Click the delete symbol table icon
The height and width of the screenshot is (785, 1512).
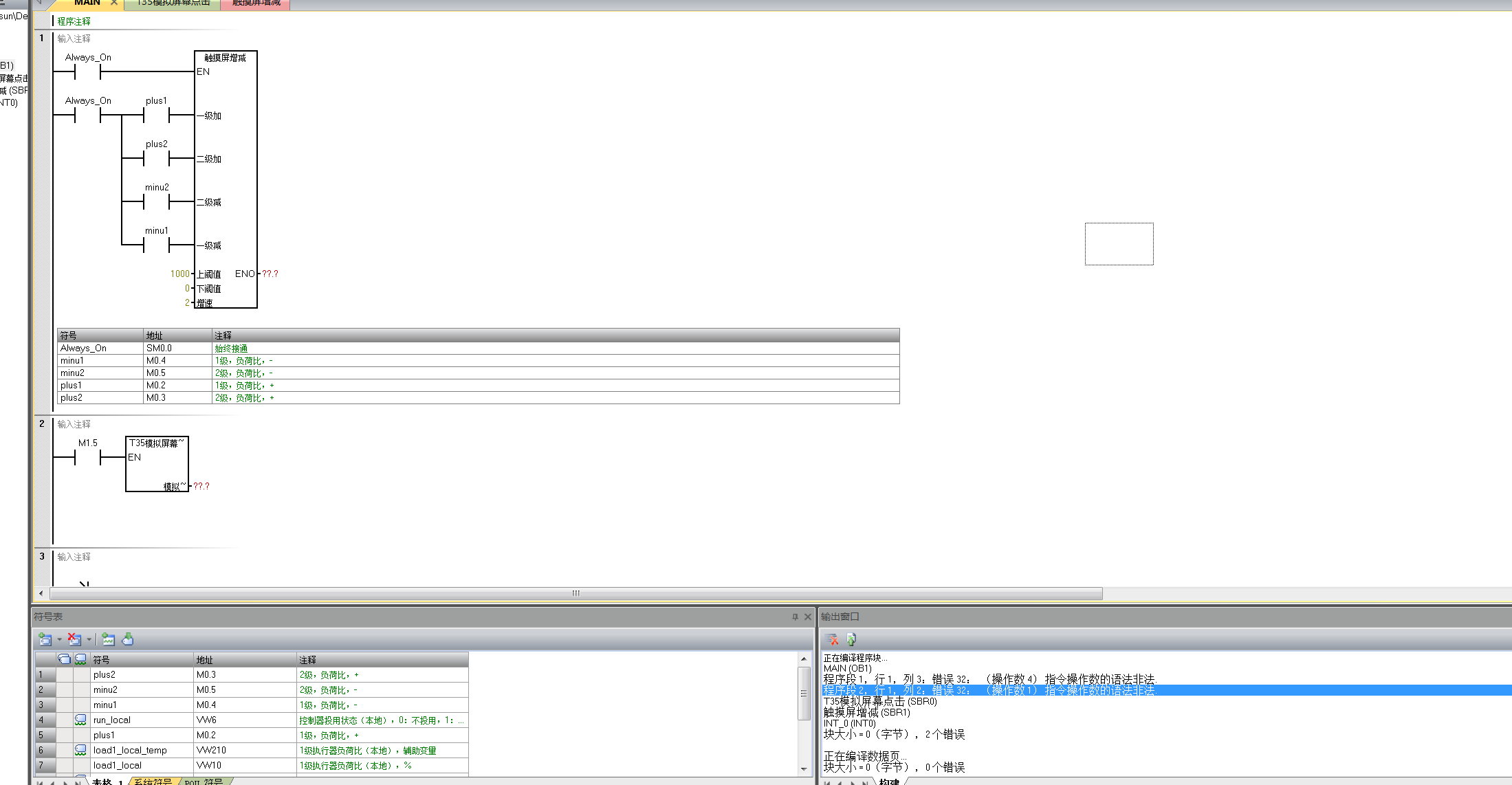tap(74, 639)
